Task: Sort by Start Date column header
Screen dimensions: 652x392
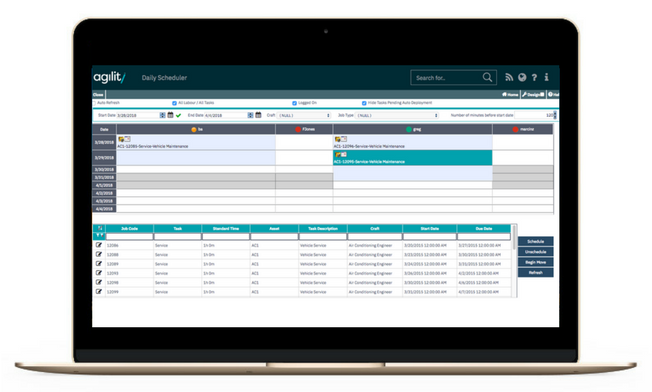Action: (430, 229)
